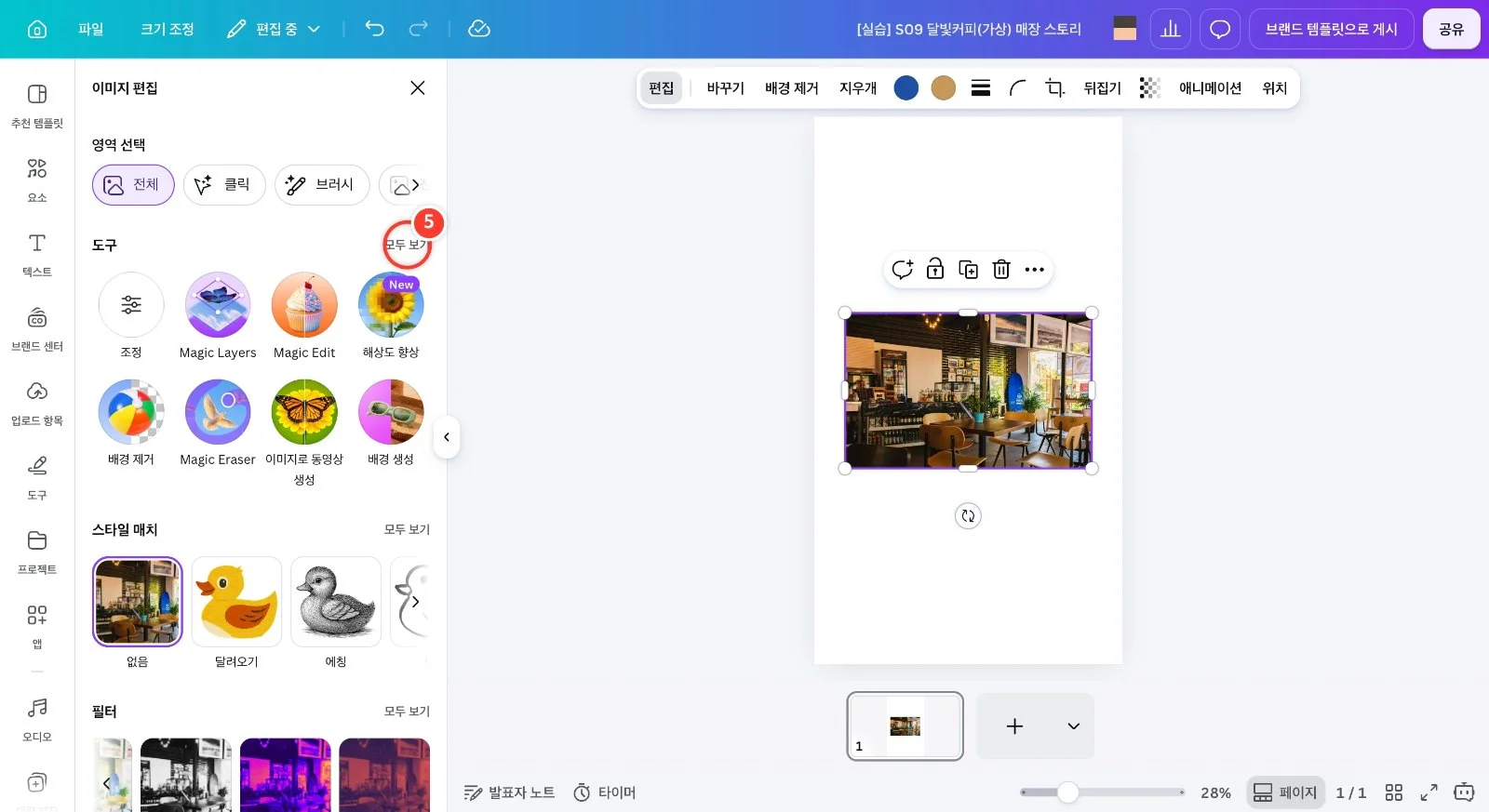Go to the Canva home icon
Screen dimensions: 1489x812
(37, 29)
